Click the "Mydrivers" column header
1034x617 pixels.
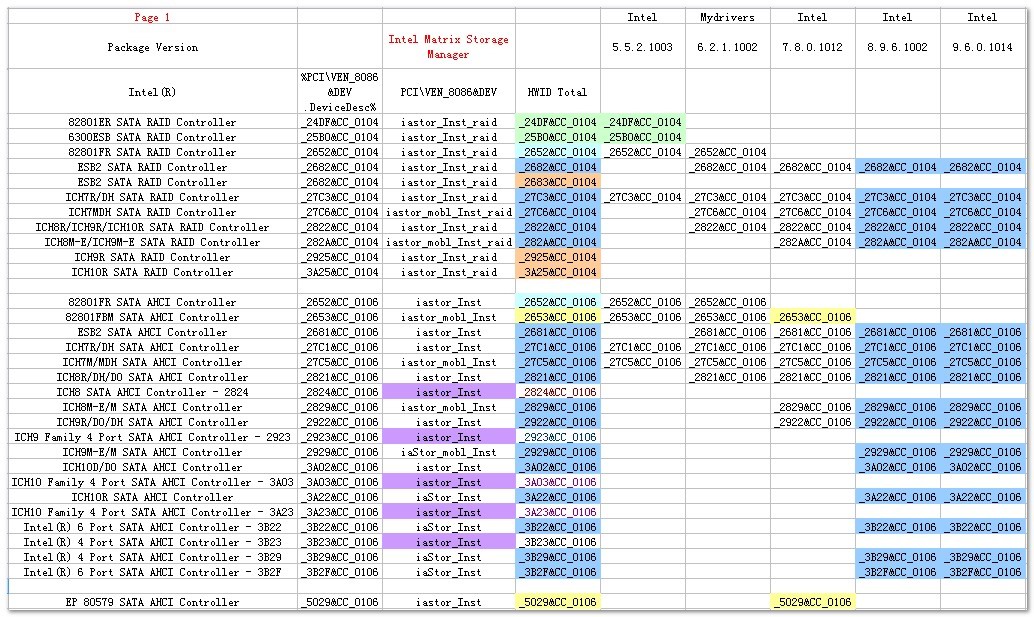pos(727,17)
